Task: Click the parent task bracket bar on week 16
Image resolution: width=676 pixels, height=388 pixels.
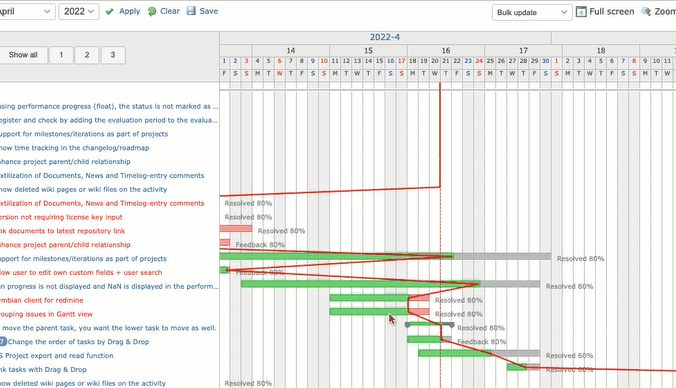Action: [430, 324]
